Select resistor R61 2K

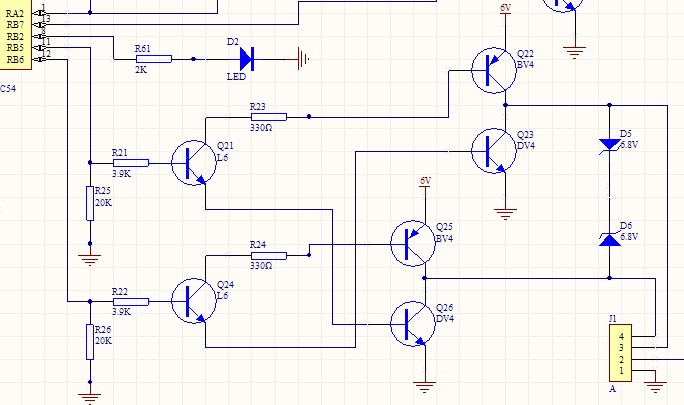point(153,59)
